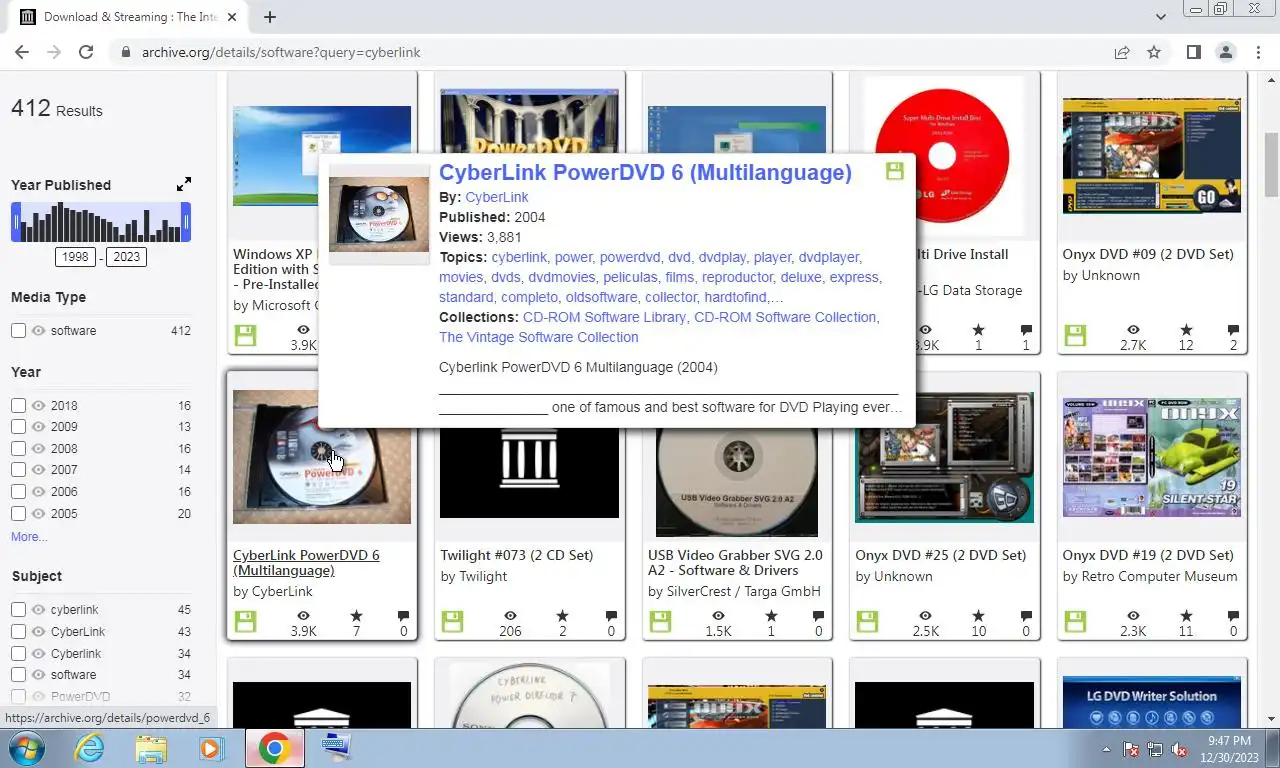This screenshot has height=768, width=1280.
Task: Open Chrome side panel icon
Action: tap(1193, 52)
